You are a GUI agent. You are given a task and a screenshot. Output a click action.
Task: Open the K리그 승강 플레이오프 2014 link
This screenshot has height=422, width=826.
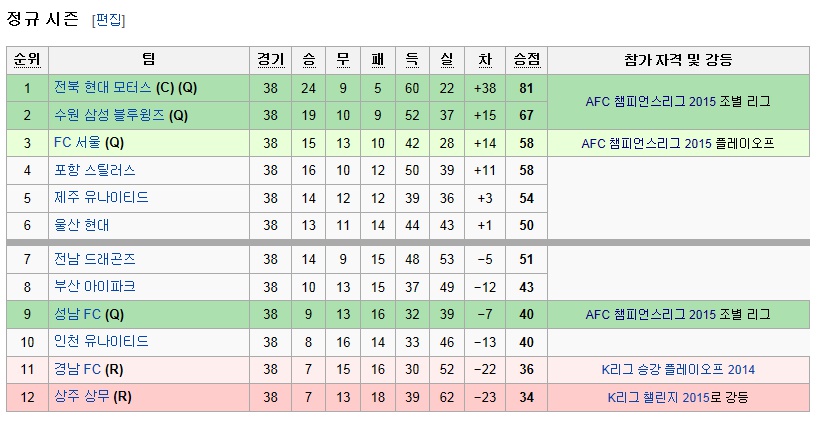[x=678, y=369]
